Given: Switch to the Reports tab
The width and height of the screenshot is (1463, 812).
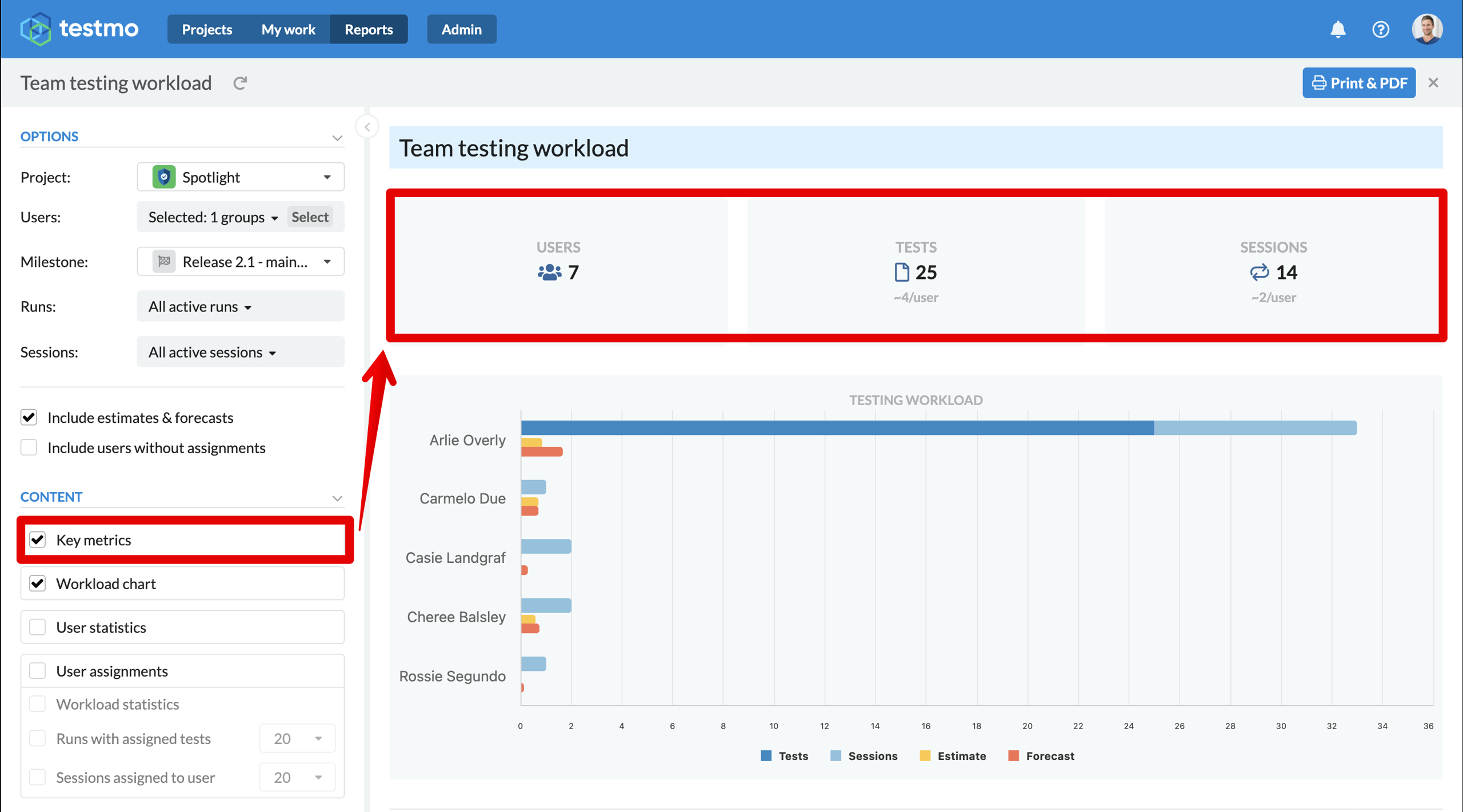Looking at the screenshot, I should click(x=369, y=29).
